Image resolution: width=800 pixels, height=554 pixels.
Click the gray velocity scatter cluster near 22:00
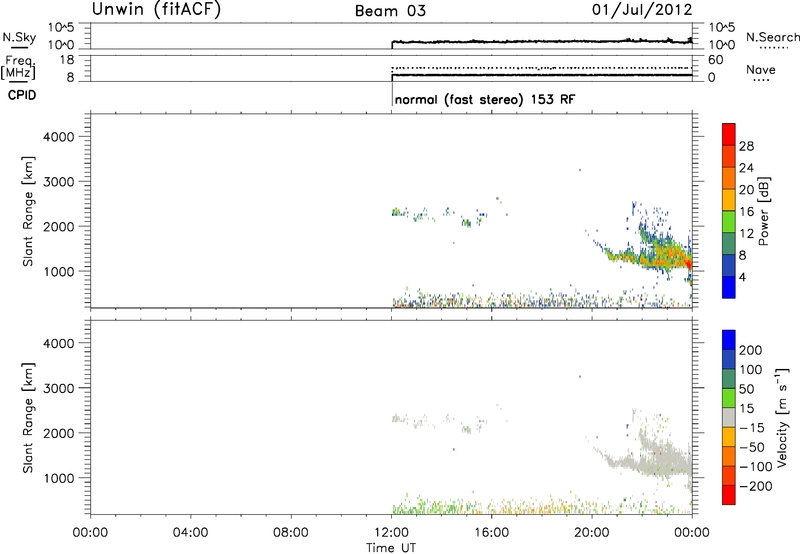[651, 455]
